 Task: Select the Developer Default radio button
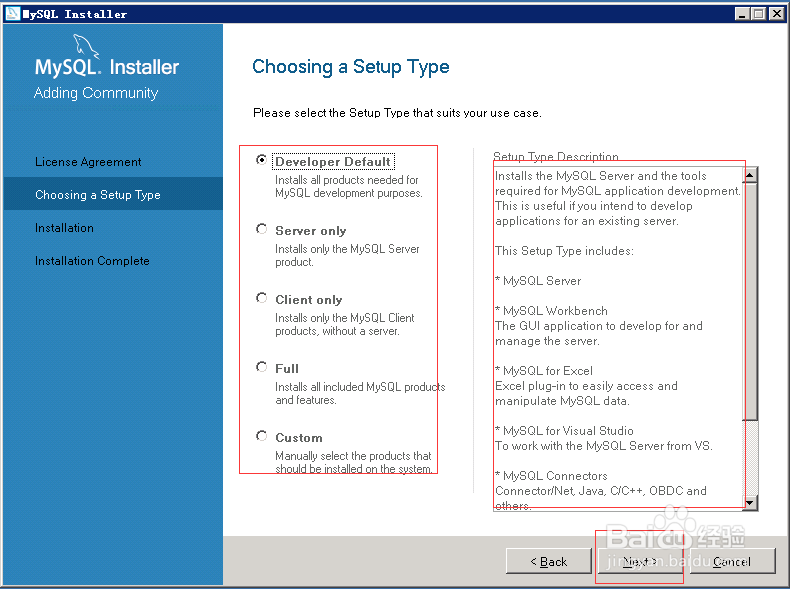pyautogui.click(x=261, y=160)
